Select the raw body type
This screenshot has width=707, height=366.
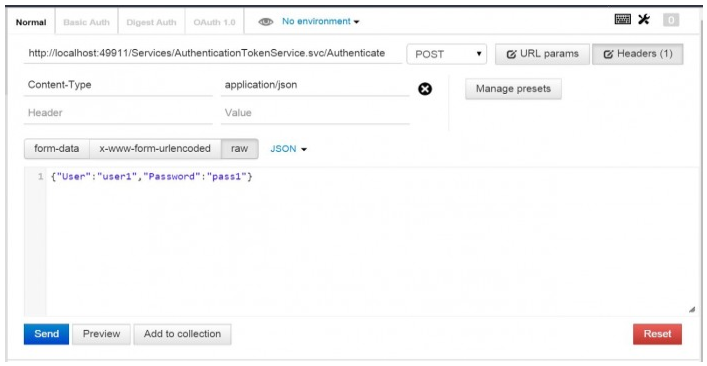point(239,149)
